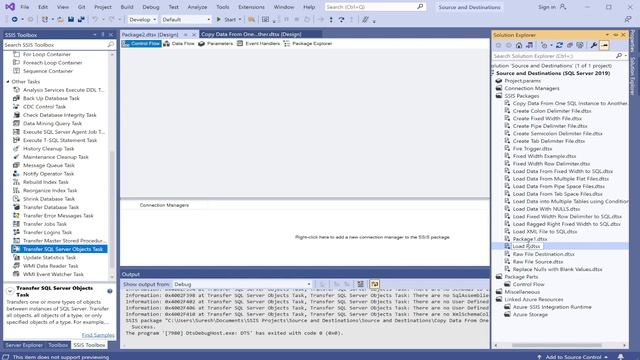This screenshot has height=360, width=640.
Task: Click Collapse All icon in Solution Explorer
Action: 569,45
